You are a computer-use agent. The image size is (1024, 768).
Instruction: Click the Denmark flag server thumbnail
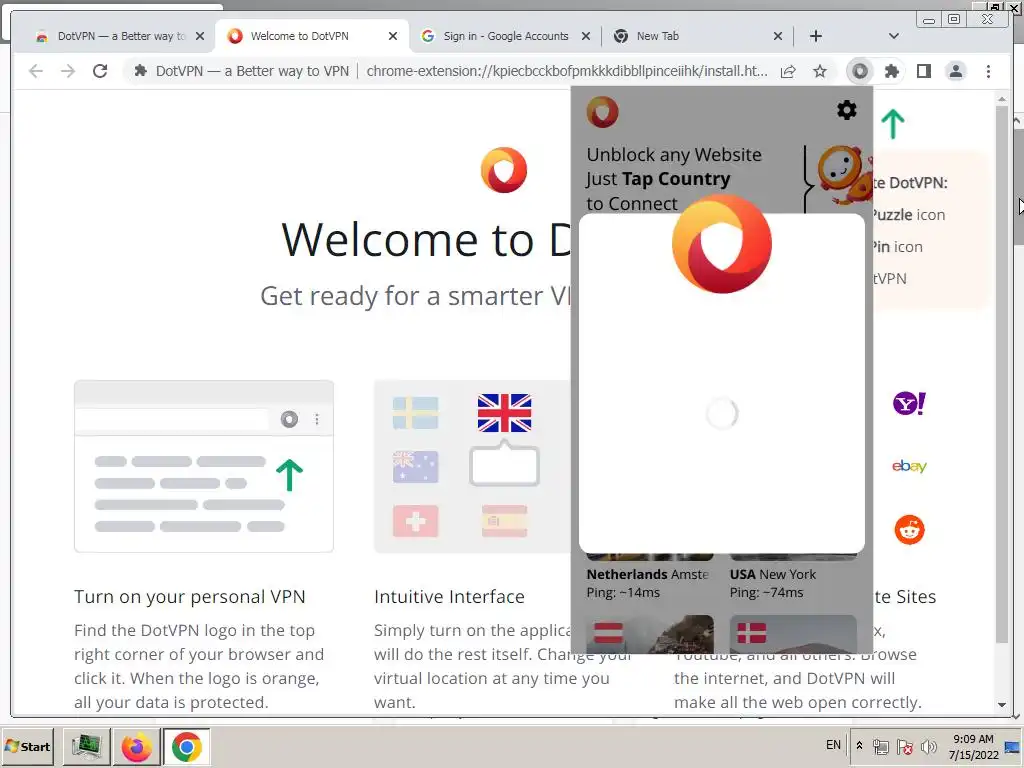793,633
